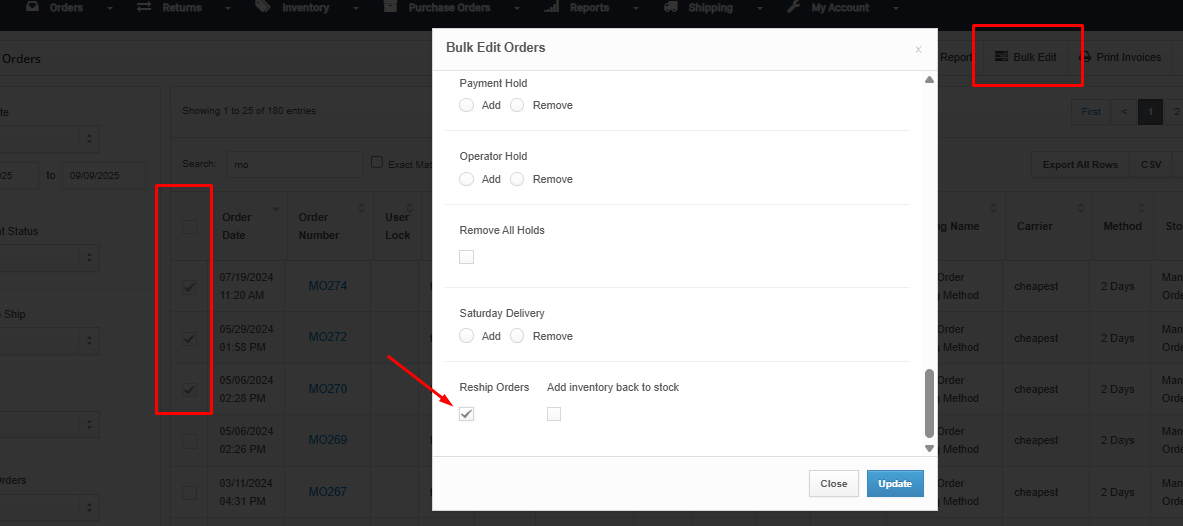The height and width of the screenshot is (526, 1183).
Task: Select Add under Operator Hold
Action: pos(466,179)
